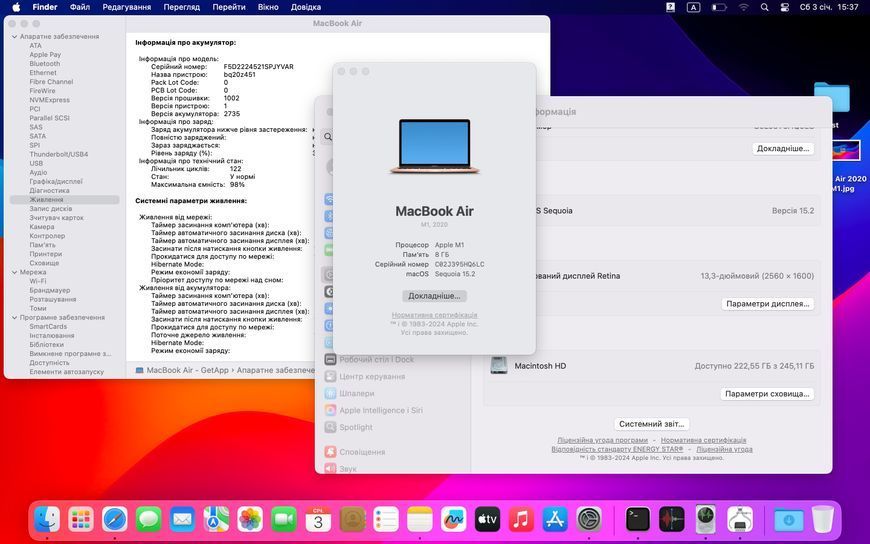
Task: Open the Contacts app in the Dock
Action: click(x=352, y=520)
